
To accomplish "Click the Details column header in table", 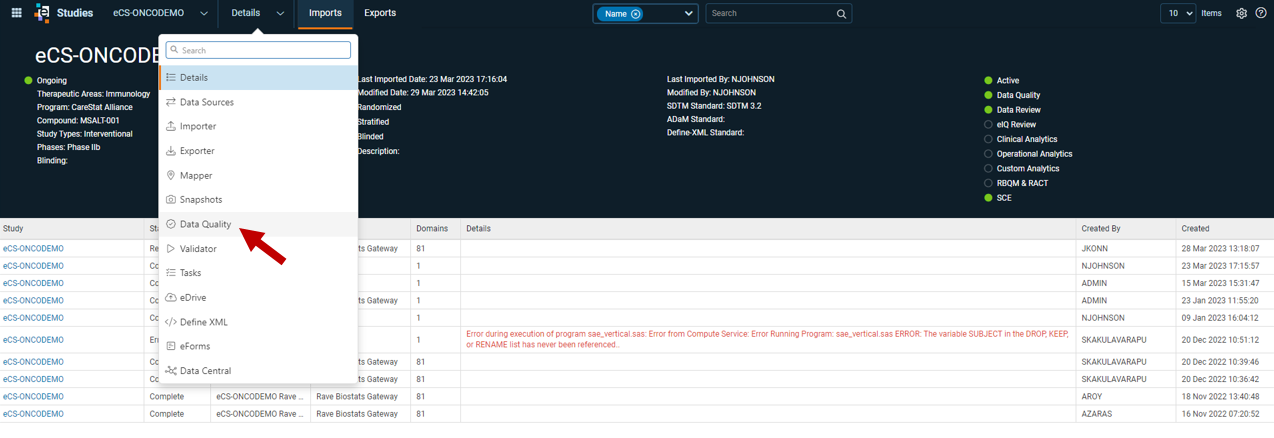I will pyautogui.click(x=478, y=229).
